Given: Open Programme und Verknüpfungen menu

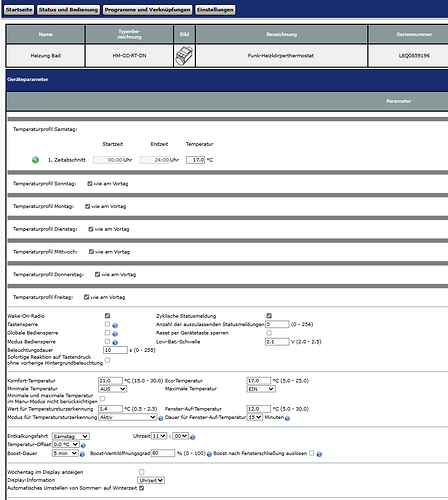Looking at the screenshot, I should pyautogui.click(x=147, y=10).
